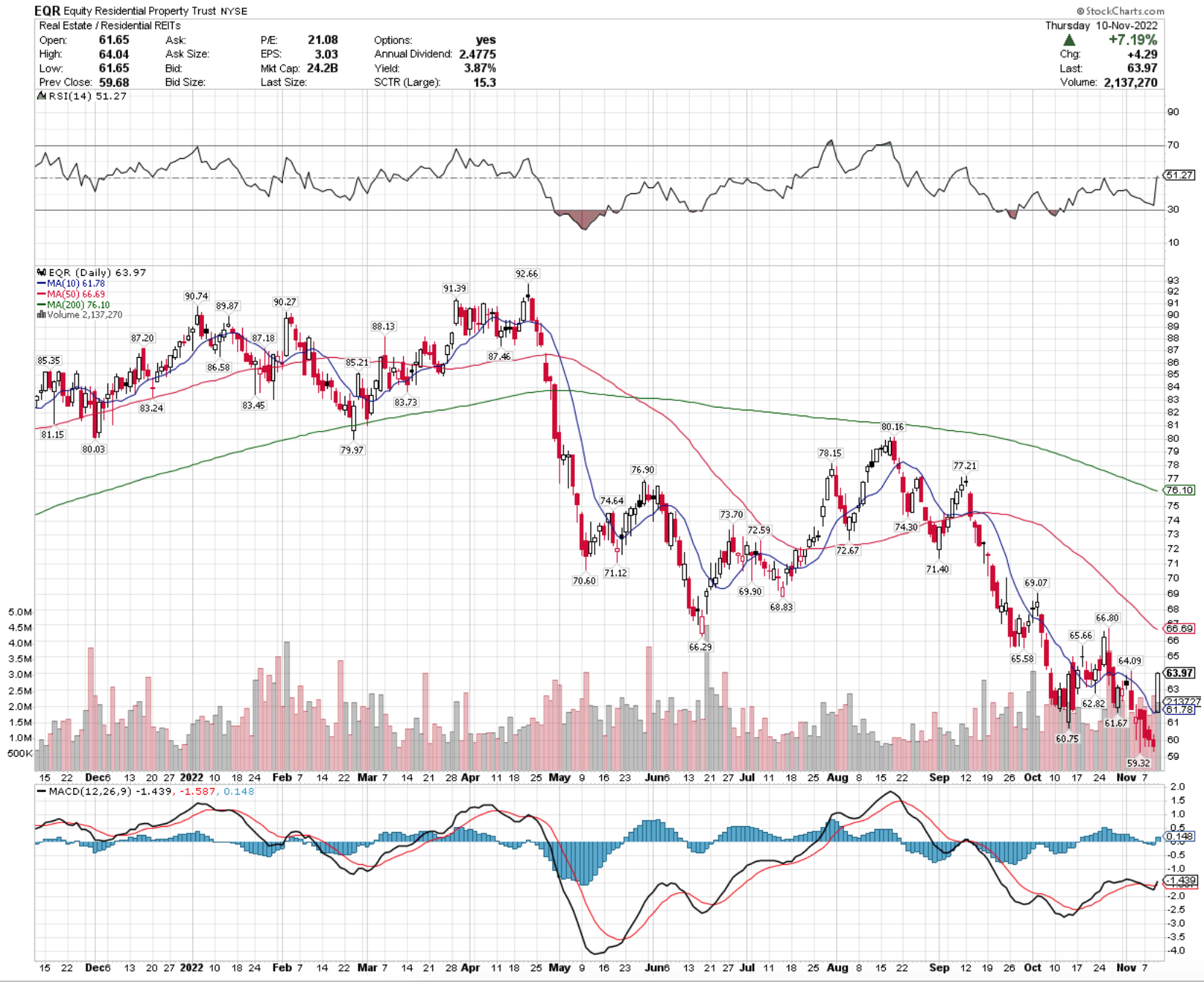Click the Real Estate / Residential REITs label
This screenshot has width=1204, height=982.
point(110,26)
